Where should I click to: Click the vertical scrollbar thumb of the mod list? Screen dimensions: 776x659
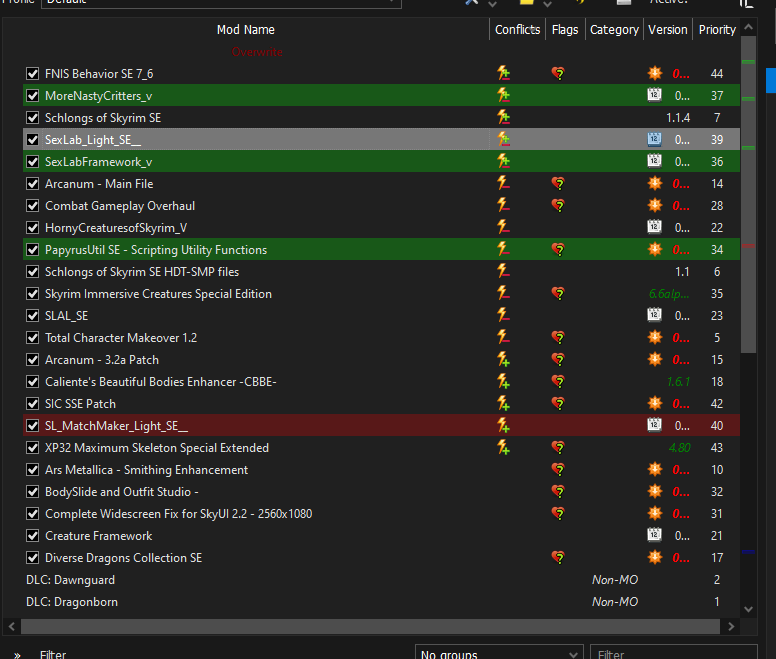tap(748, 194)
